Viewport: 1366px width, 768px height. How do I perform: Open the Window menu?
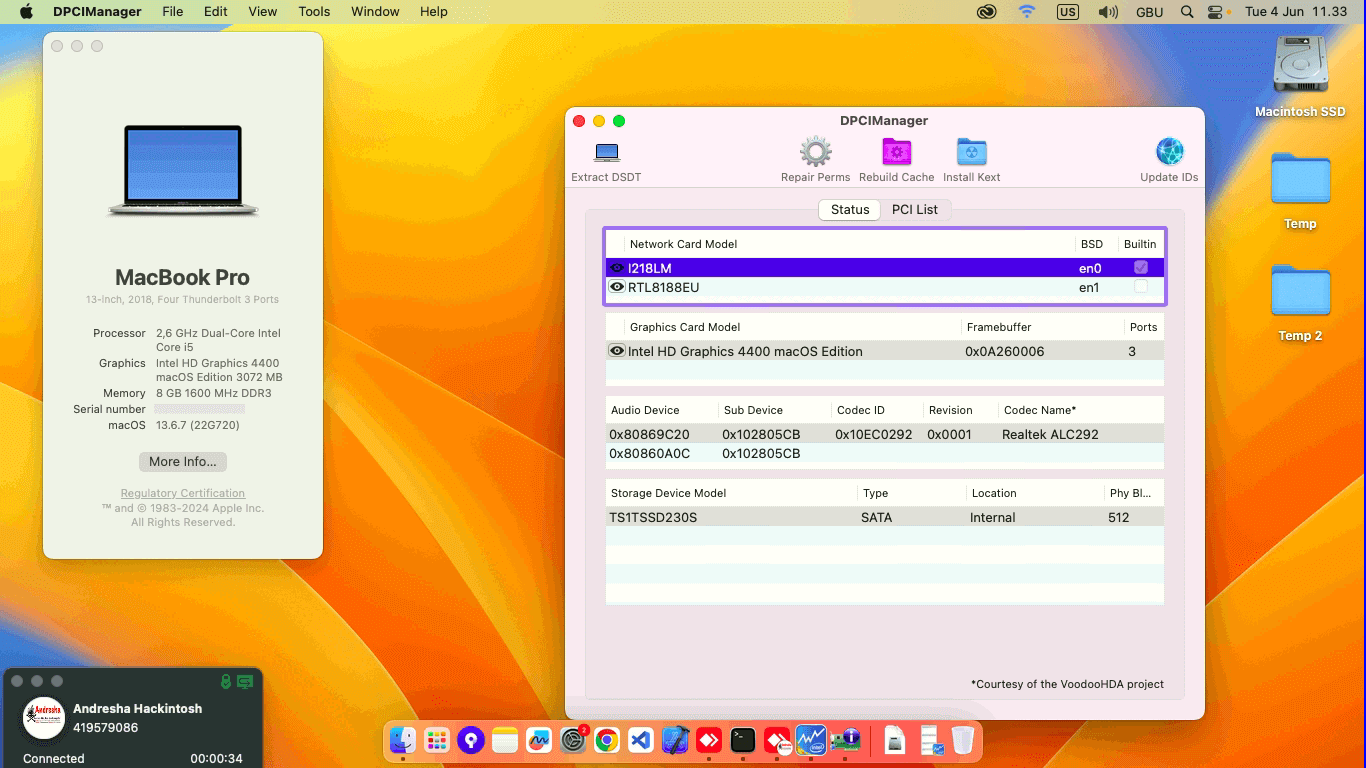pyautogui.click(x=375, y=12)
